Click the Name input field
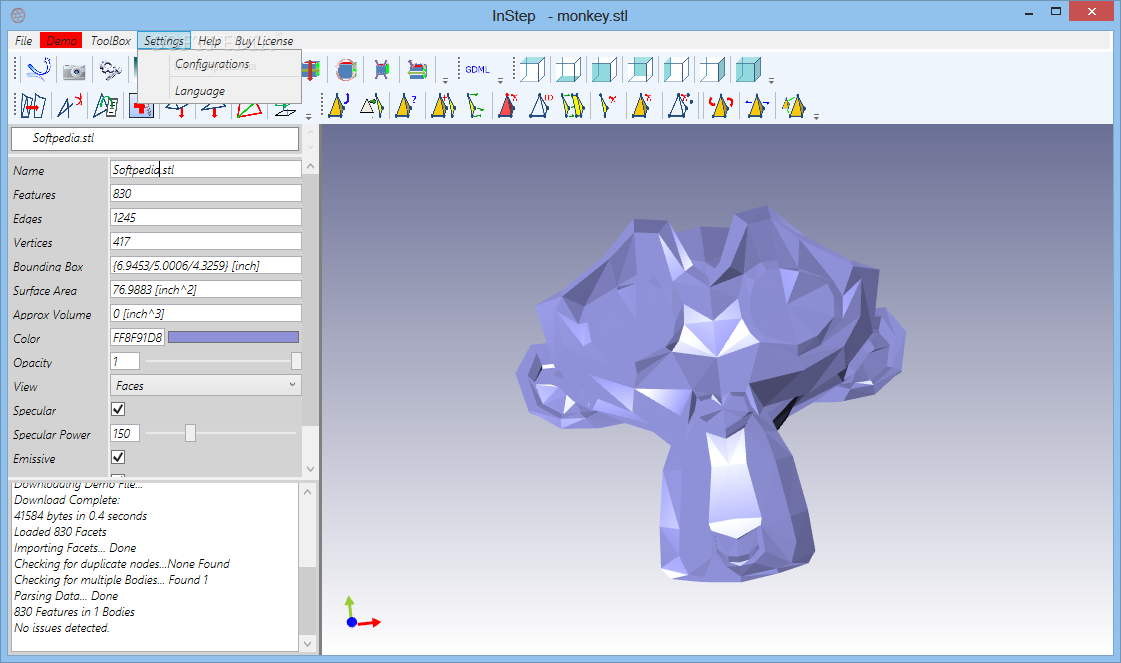Image resolution: width=1121 pixels, height=663 pixels. pyautogui.click(x=206, y=170)
